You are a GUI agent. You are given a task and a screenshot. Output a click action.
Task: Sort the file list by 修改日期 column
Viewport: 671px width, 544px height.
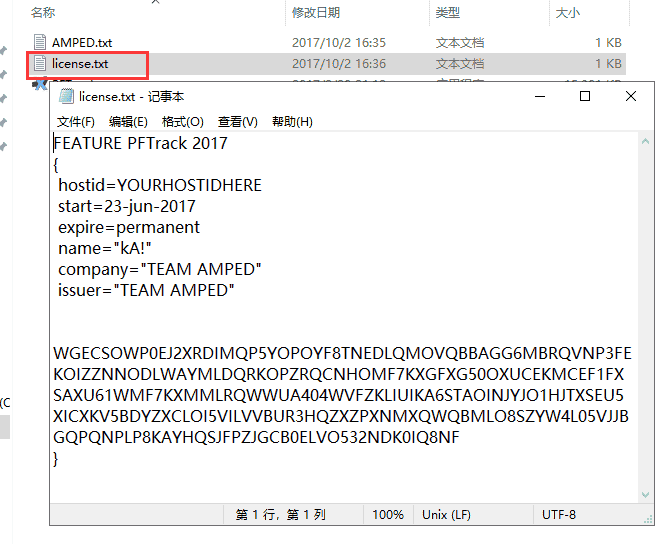[316, 12]
